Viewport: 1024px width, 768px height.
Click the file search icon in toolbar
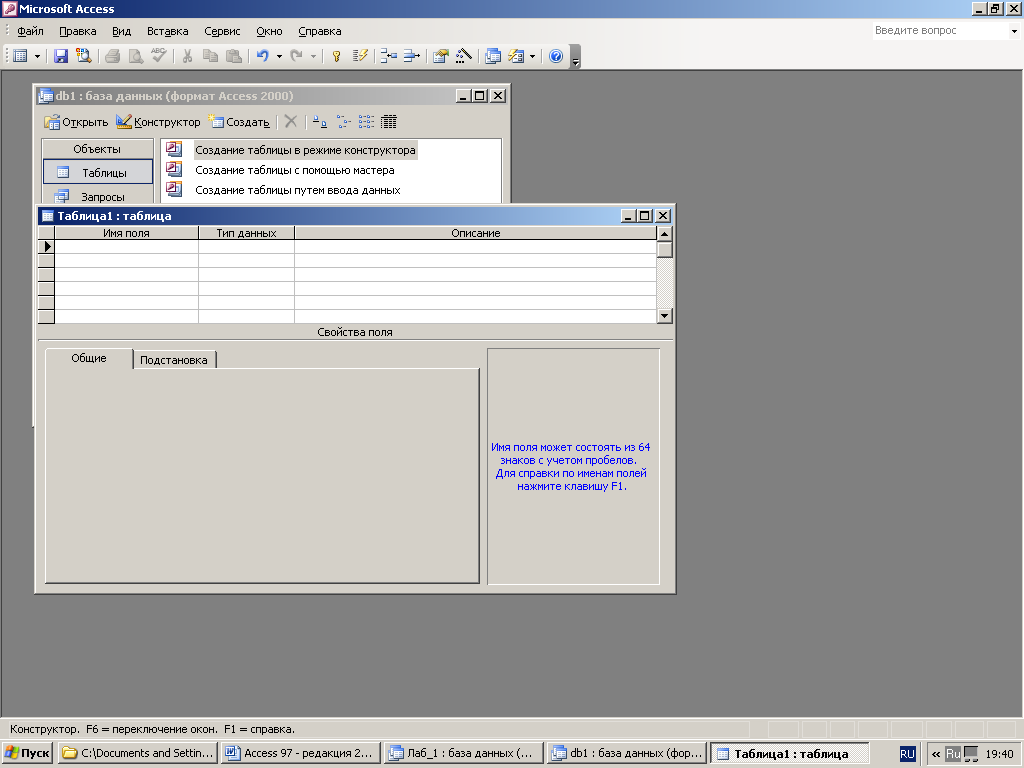[x=83, y=56]
